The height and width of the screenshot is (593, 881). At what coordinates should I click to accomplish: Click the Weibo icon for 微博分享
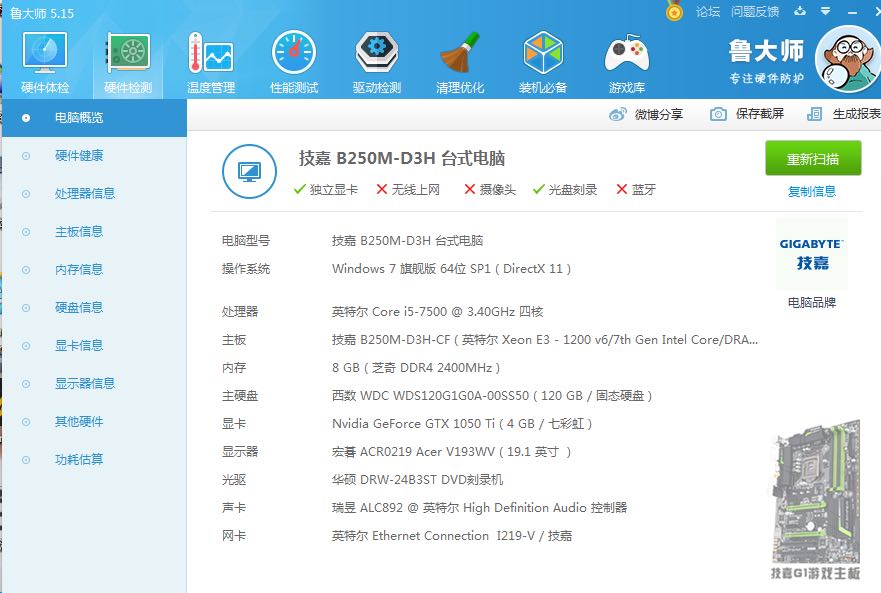617,115
